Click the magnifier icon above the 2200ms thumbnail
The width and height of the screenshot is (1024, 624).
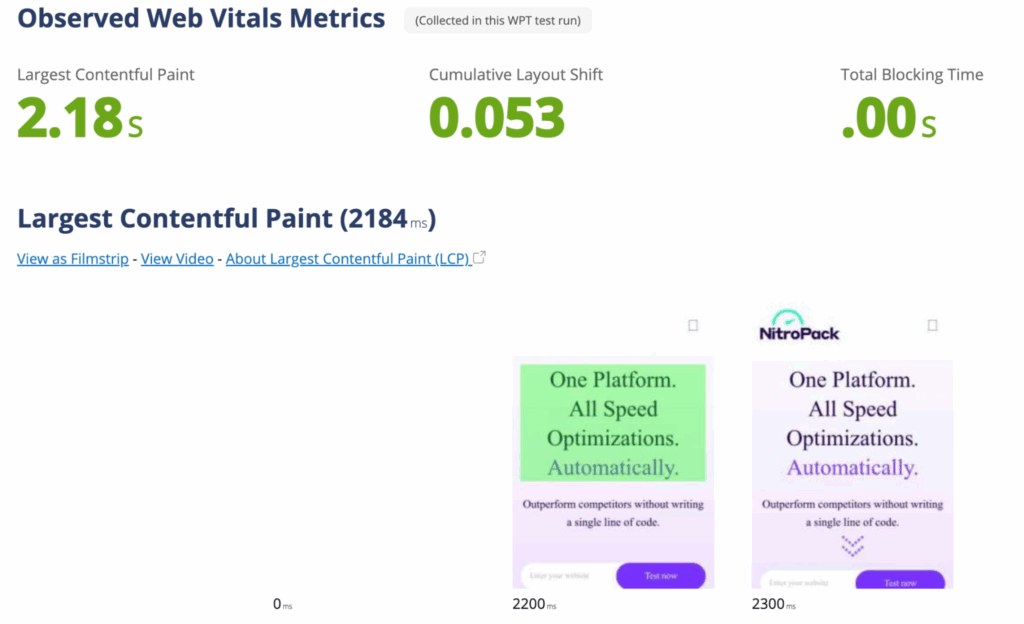693,325
